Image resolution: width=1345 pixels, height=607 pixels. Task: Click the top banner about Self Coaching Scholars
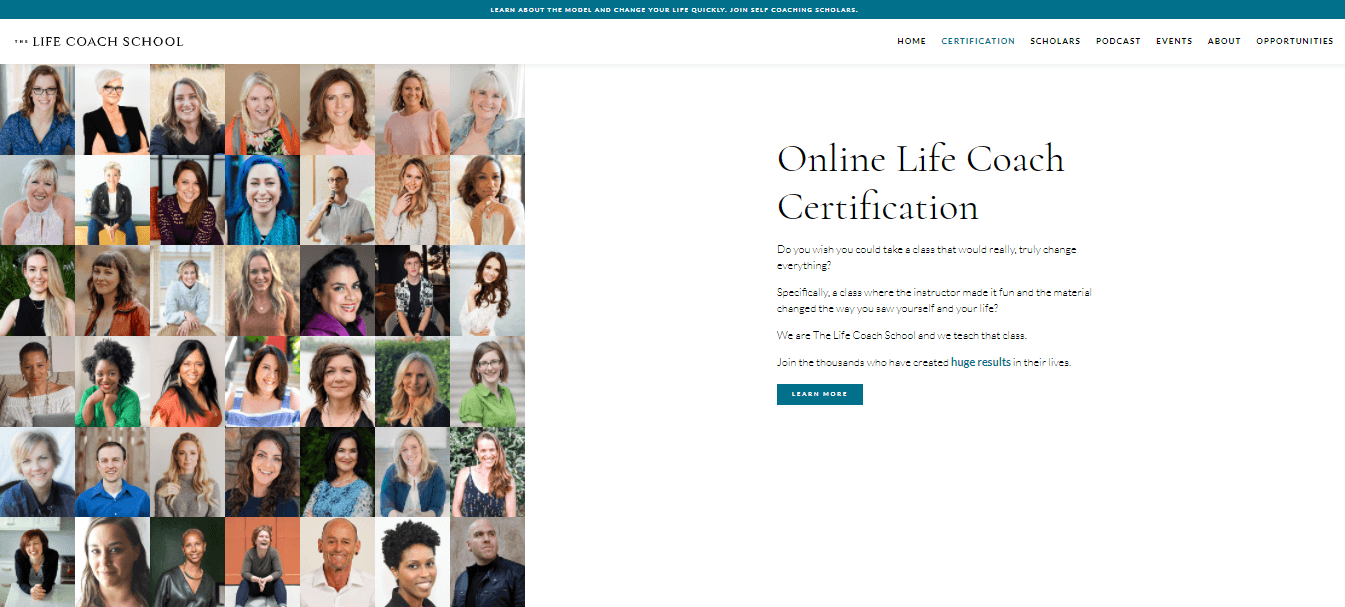point(673,10)
